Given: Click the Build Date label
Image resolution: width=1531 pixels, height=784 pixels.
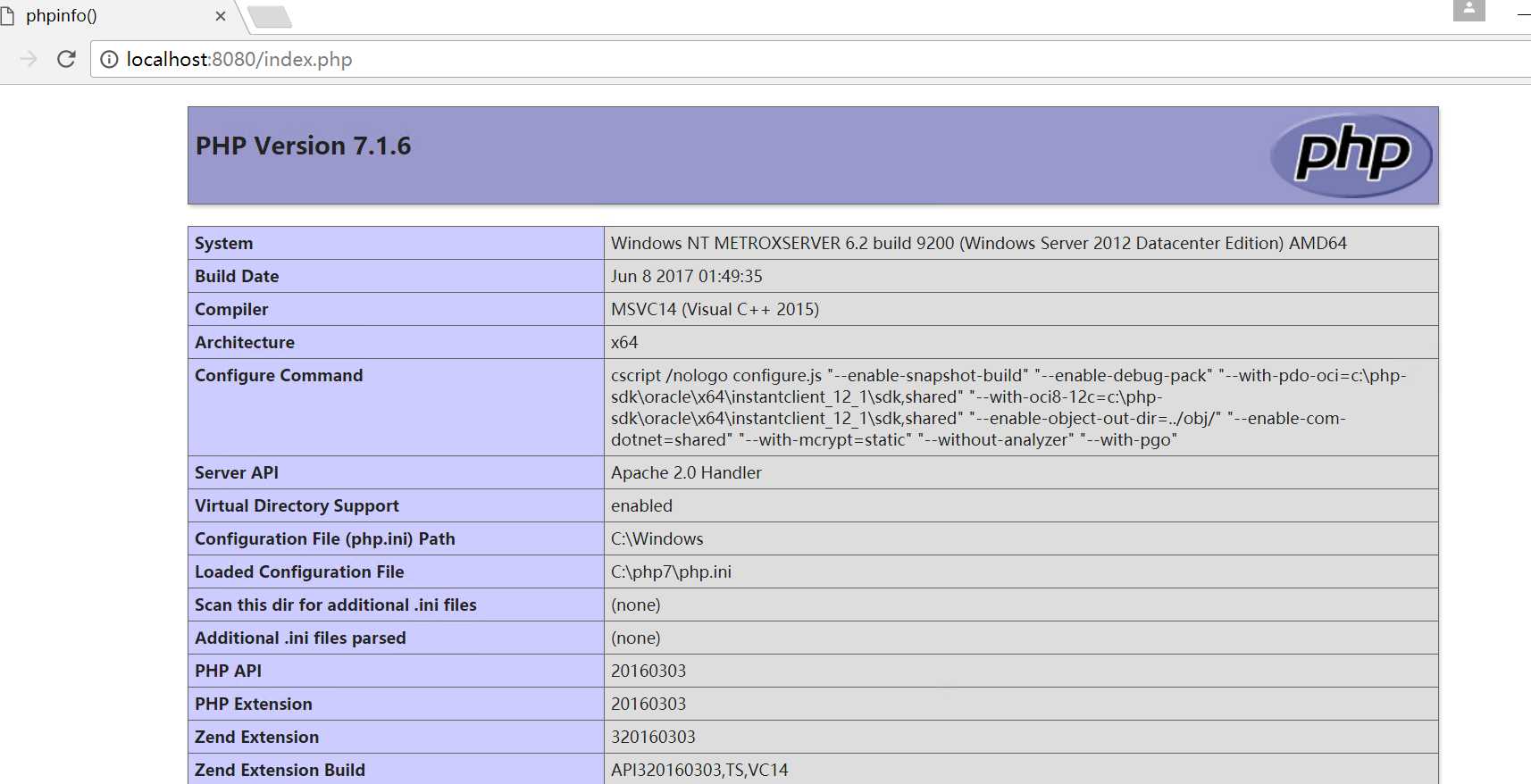Looking at the screenshot, I should (x=237, y=276).
